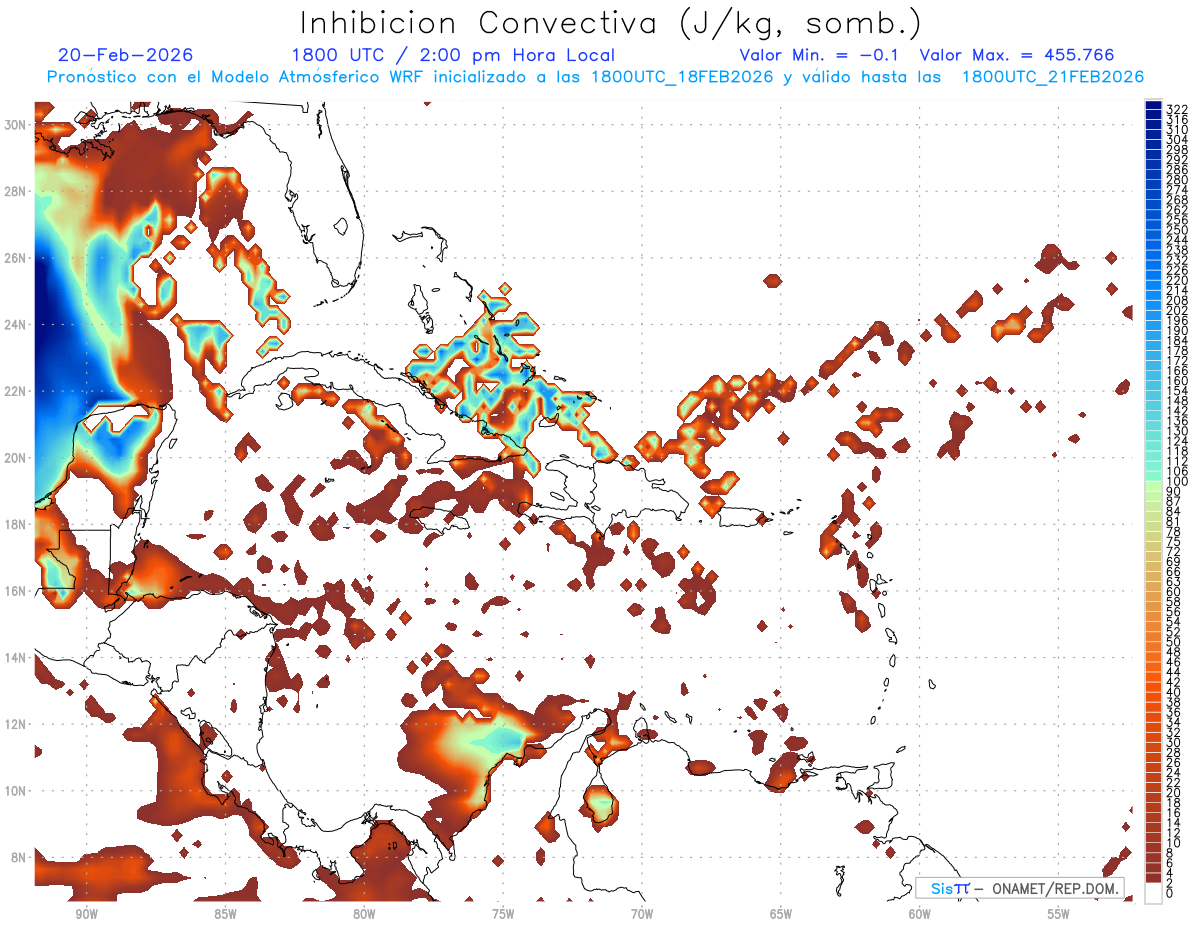The width and height of the screenshot is (1200, 927).
Task: Click the date 20-Feb-2026
Action: click(126, 55)
